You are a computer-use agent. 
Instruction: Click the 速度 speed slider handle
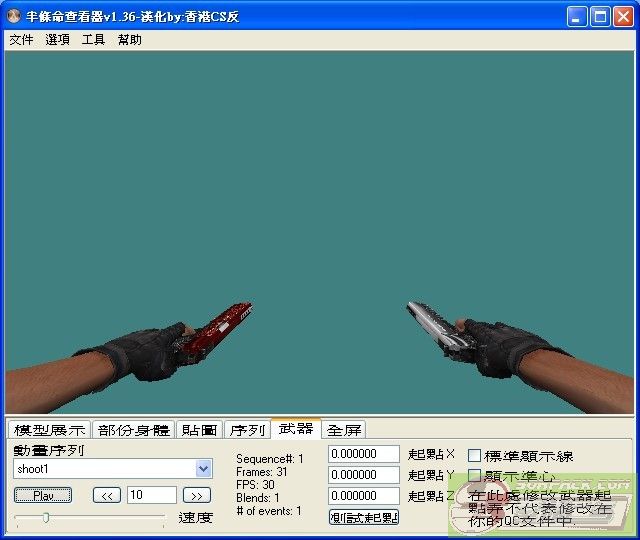(46, 518)
